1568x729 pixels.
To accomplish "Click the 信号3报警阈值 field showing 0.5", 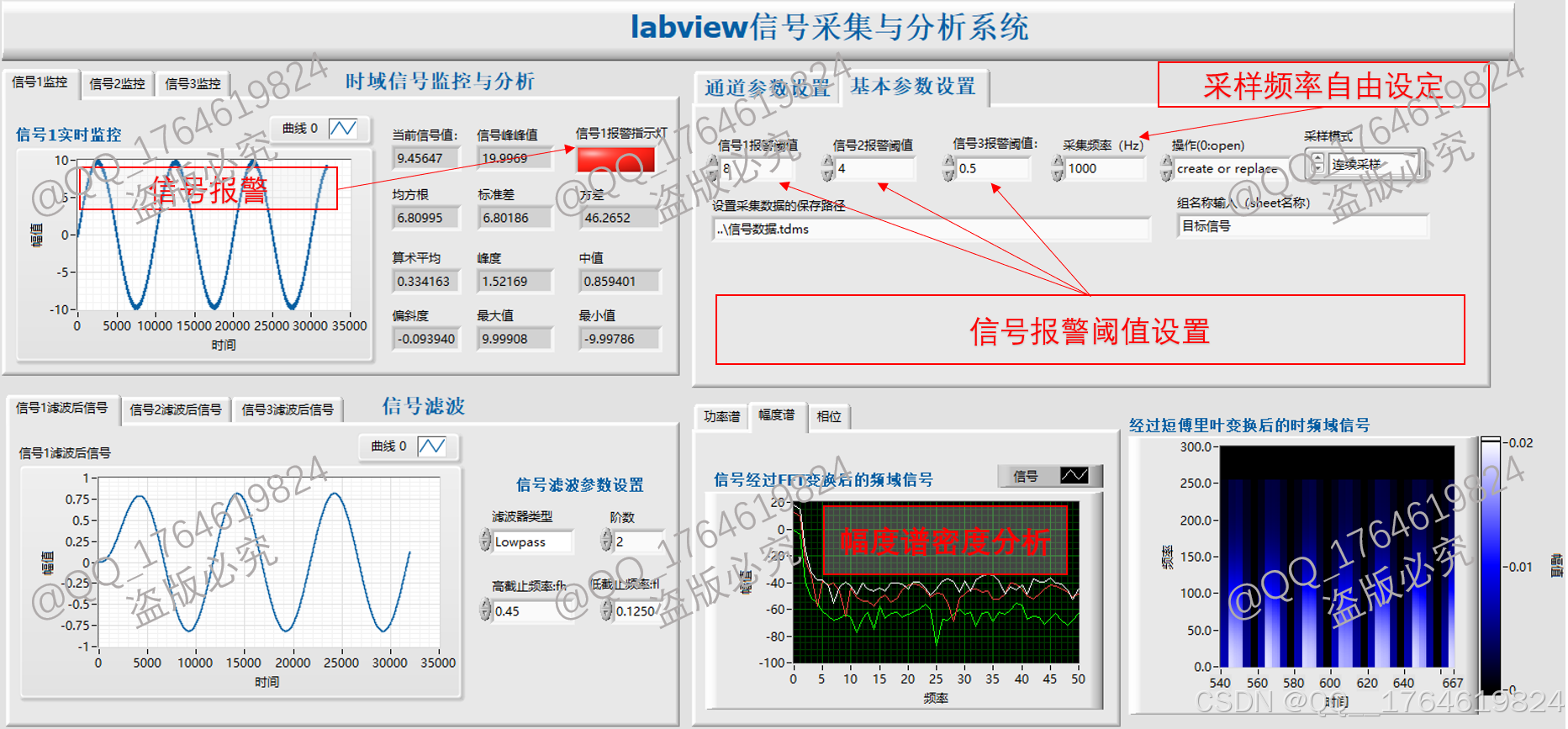I will click(x=994, y=169).
